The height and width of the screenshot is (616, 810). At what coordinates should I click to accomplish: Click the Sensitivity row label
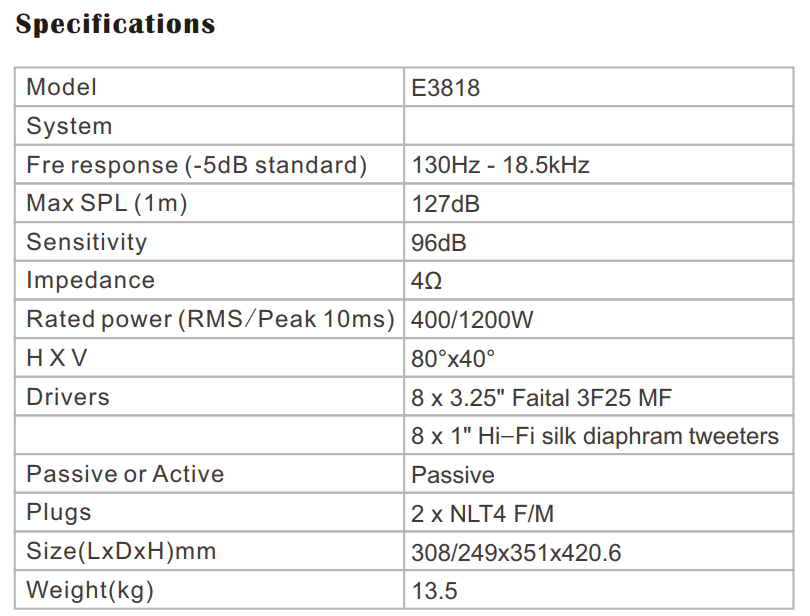click(86, 242)
